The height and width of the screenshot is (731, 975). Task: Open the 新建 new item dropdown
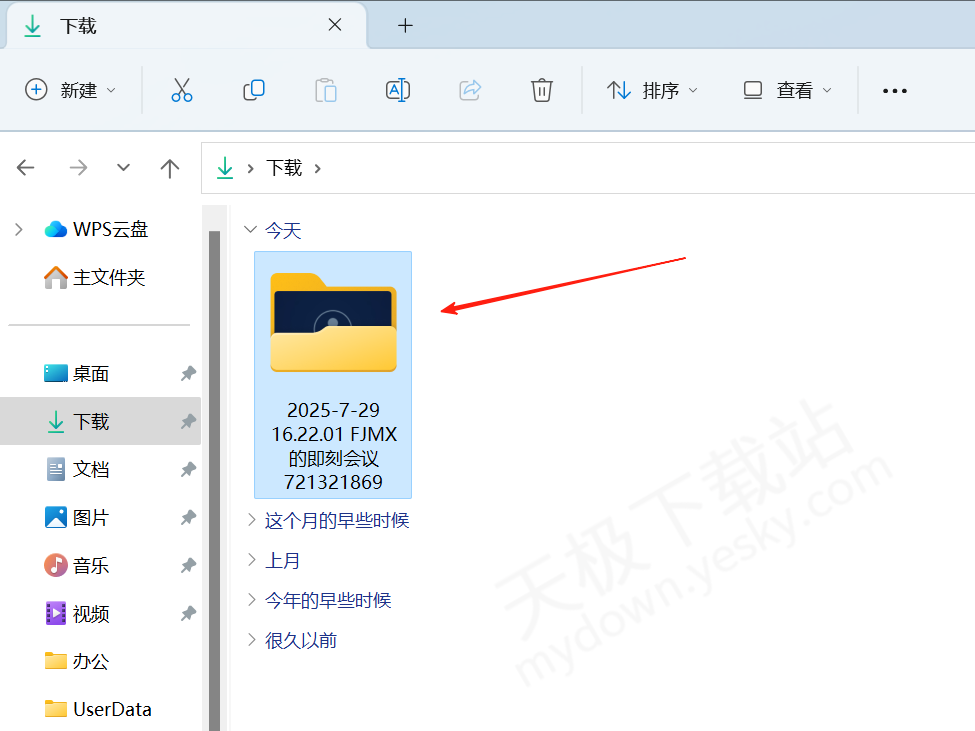click(70, 90)
